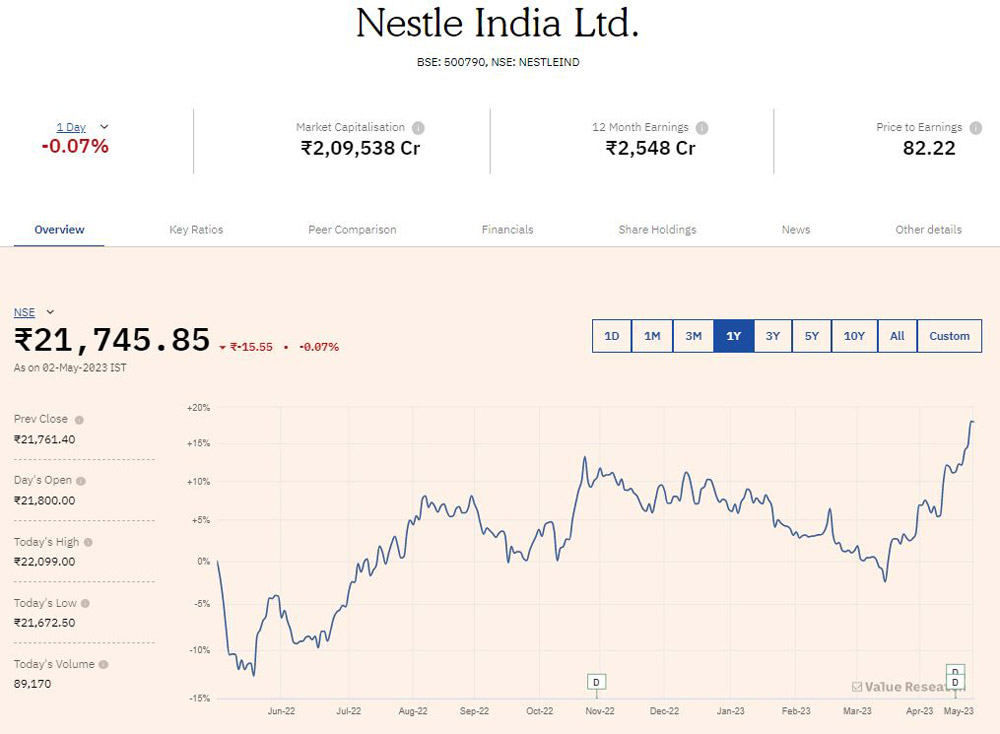
Task: Choose the 10Y chart range
Action: point(854,336)
